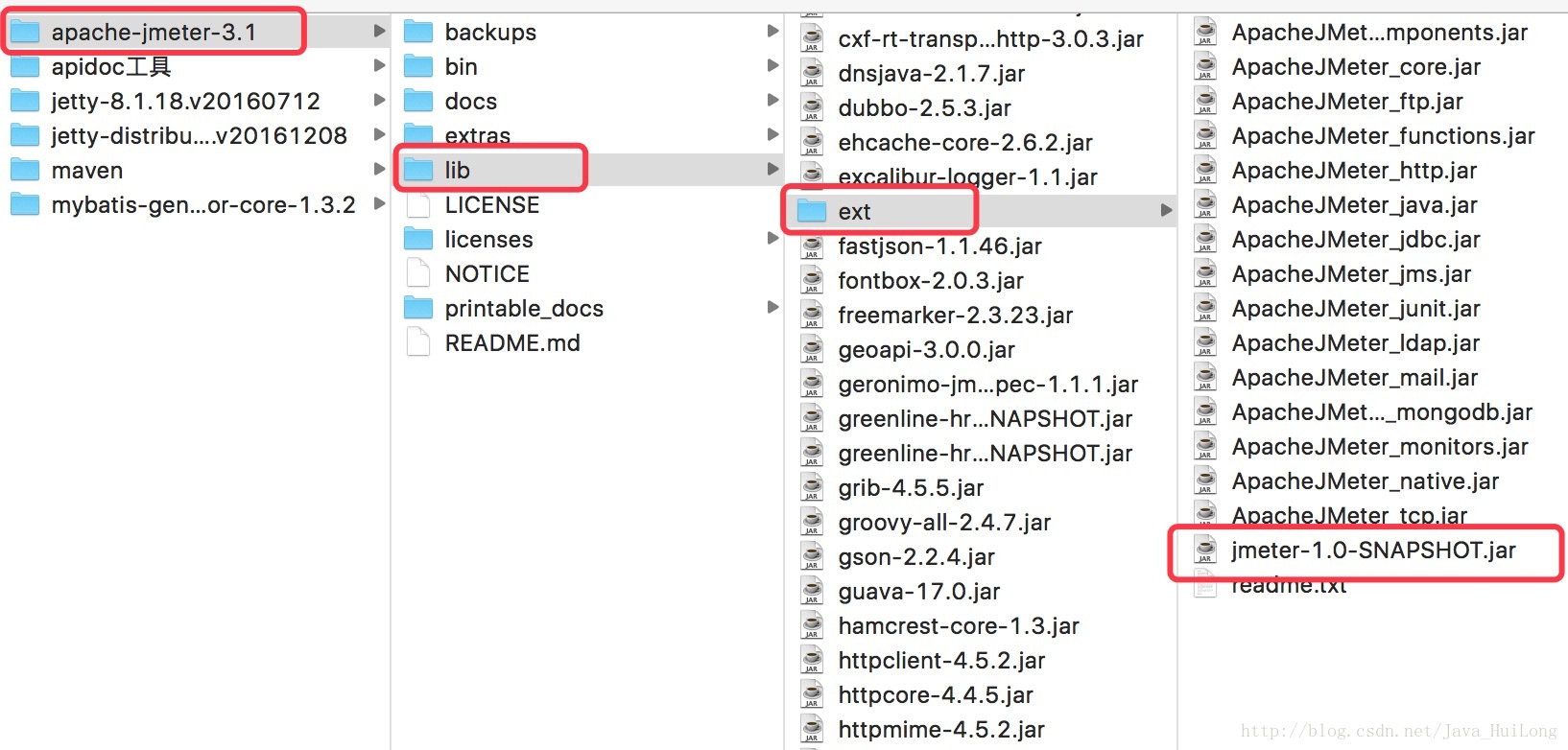Expand arrow on the docs folder row
This screenshot has height=750, width=1568.
(x=772, y=101)
